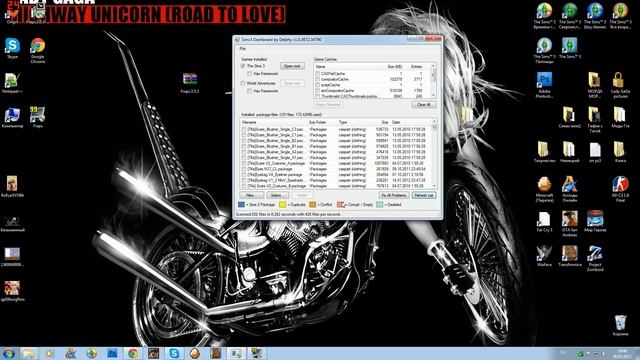The height and width of the screenshot is (360, 640).
Task: Open Skype from the taskbar
Action: pos(174,353)
